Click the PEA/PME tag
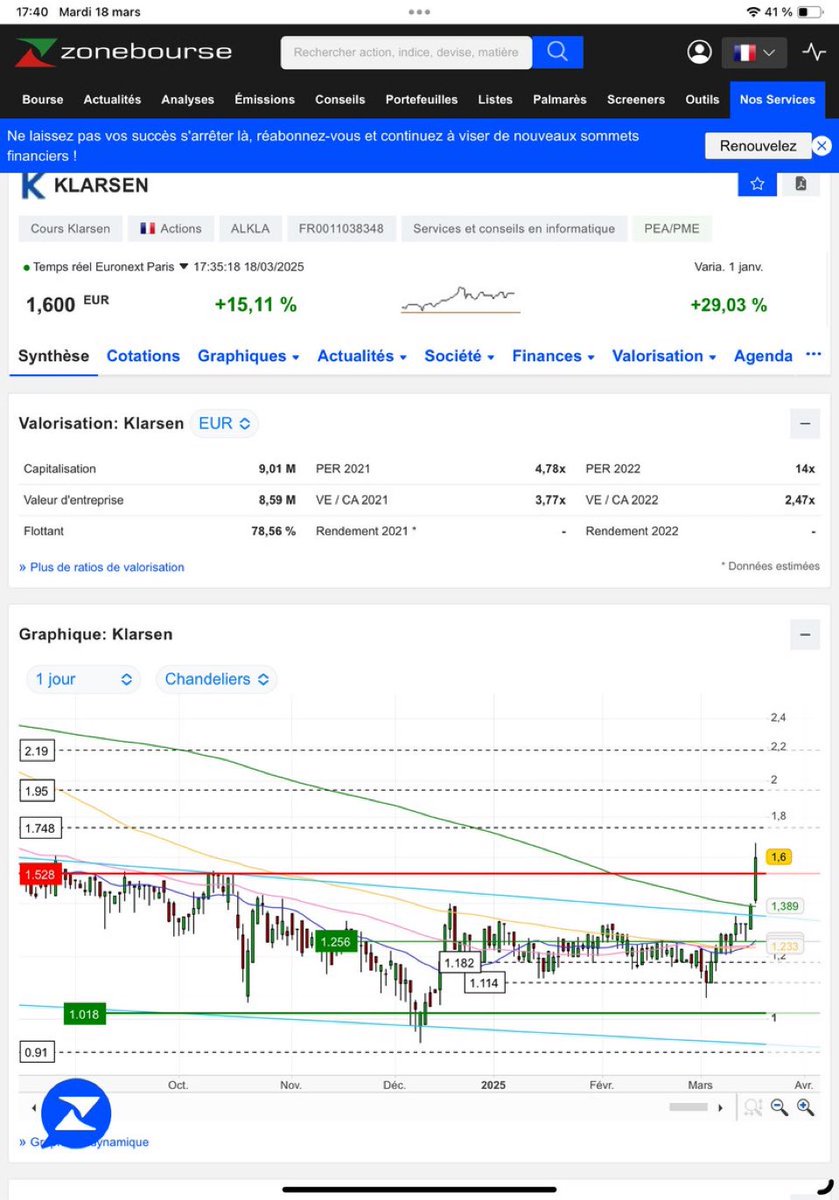Viewport: 839px width, 1200px height. (672, 228)
